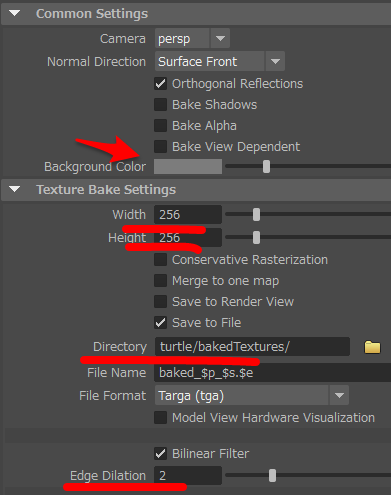Open the Normal Direction dropdown
The width and height of the screenshot is (391, 495).
pos(275,61)
